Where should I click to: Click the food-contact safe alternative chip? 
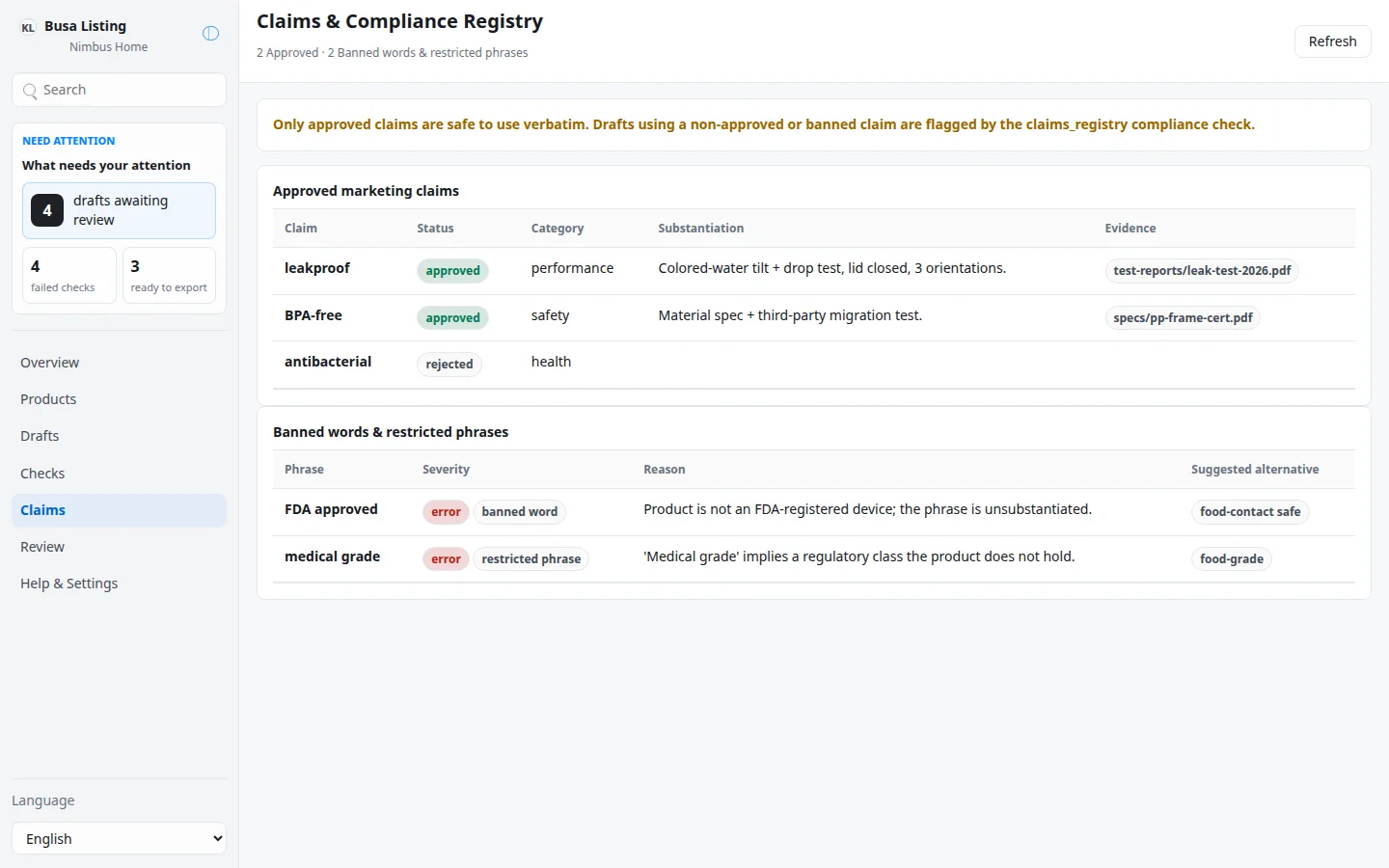(x=1250, y=512)
